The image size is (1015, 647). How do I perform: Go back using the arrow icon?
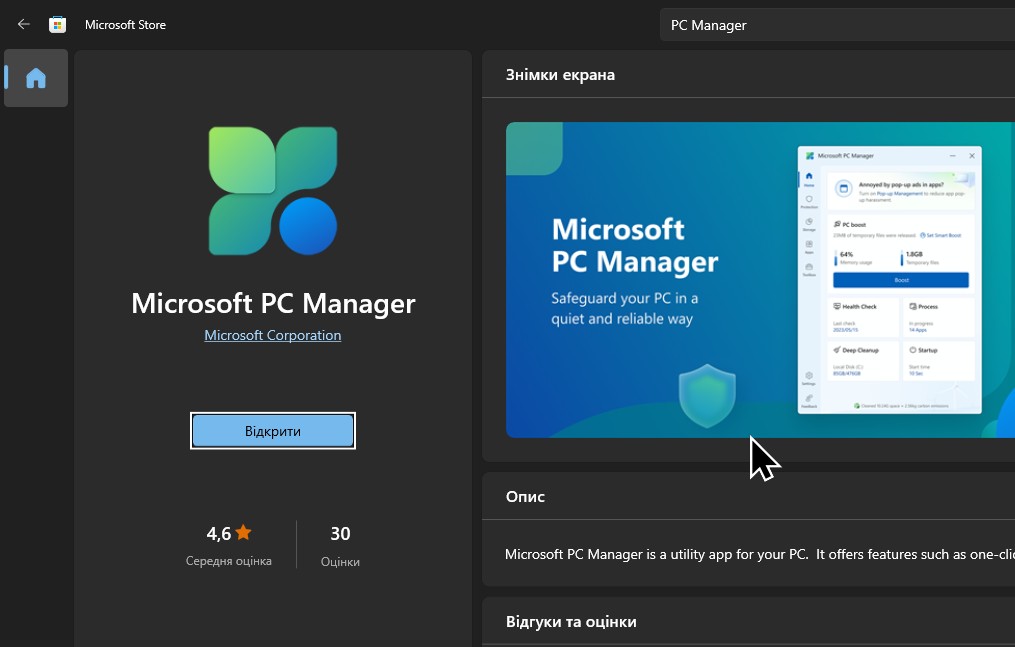[24, 25]
